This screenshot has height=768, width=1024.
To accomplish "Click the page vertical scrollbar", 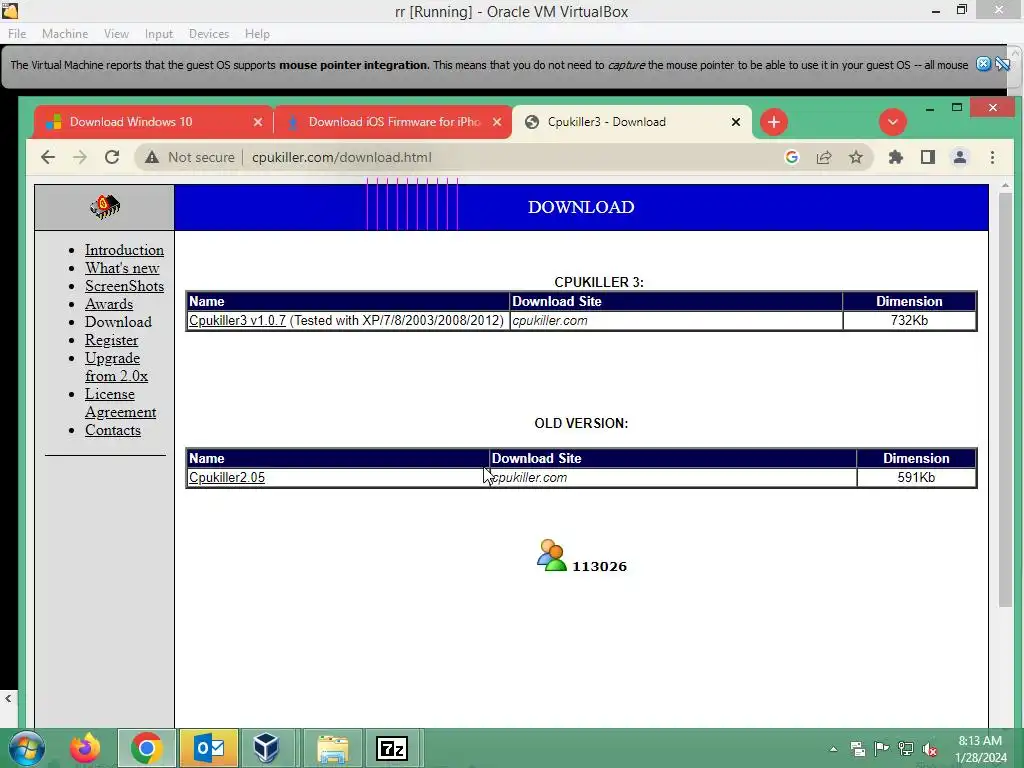I will [1005, 400].
